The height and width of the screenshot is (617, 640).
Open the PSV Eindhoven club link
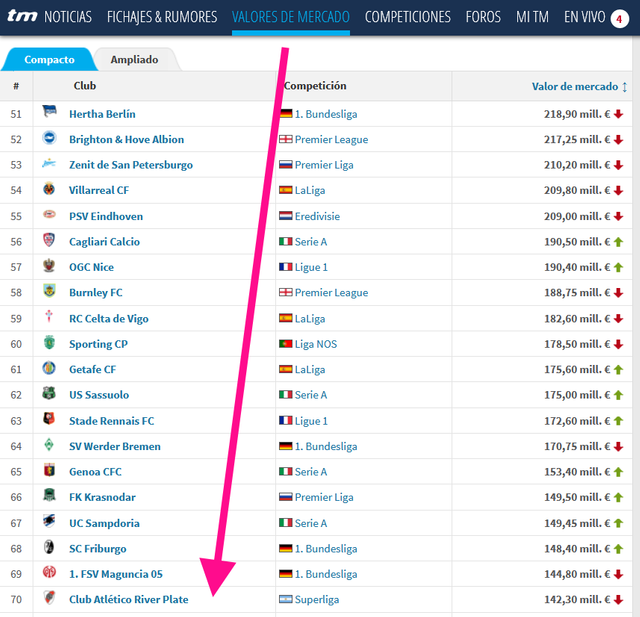click(106, 216)
